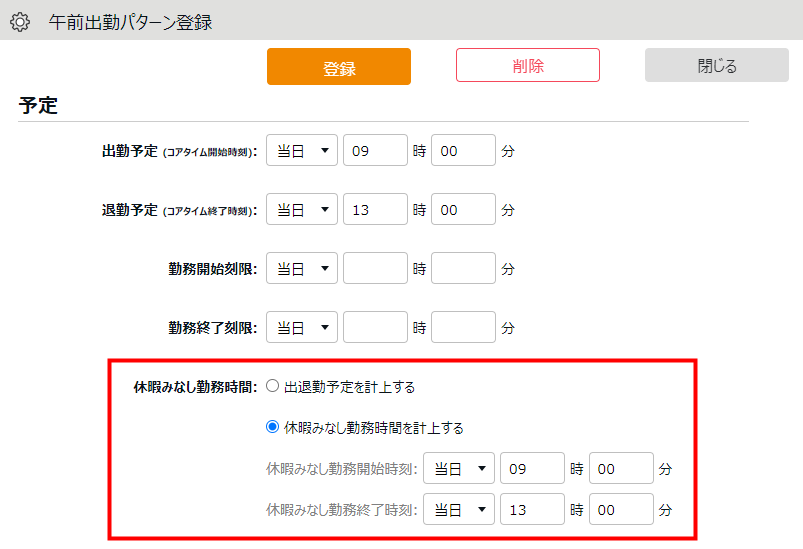The image size is (803, 549).
Task: Click the 削除 delete button
Action: click(527, 65)
